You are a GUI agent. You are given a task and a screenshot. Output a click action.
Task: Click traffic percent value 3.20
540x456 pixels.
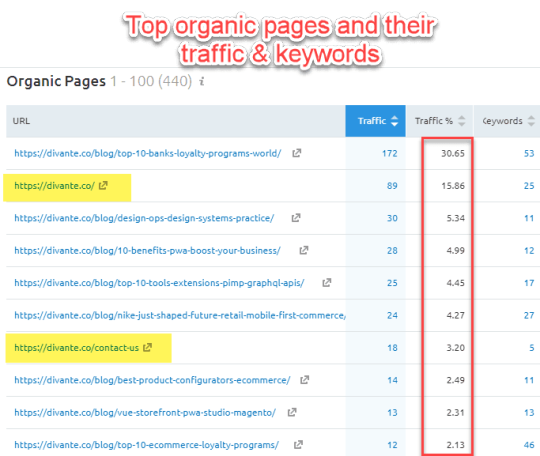click(x=456, y=348)
